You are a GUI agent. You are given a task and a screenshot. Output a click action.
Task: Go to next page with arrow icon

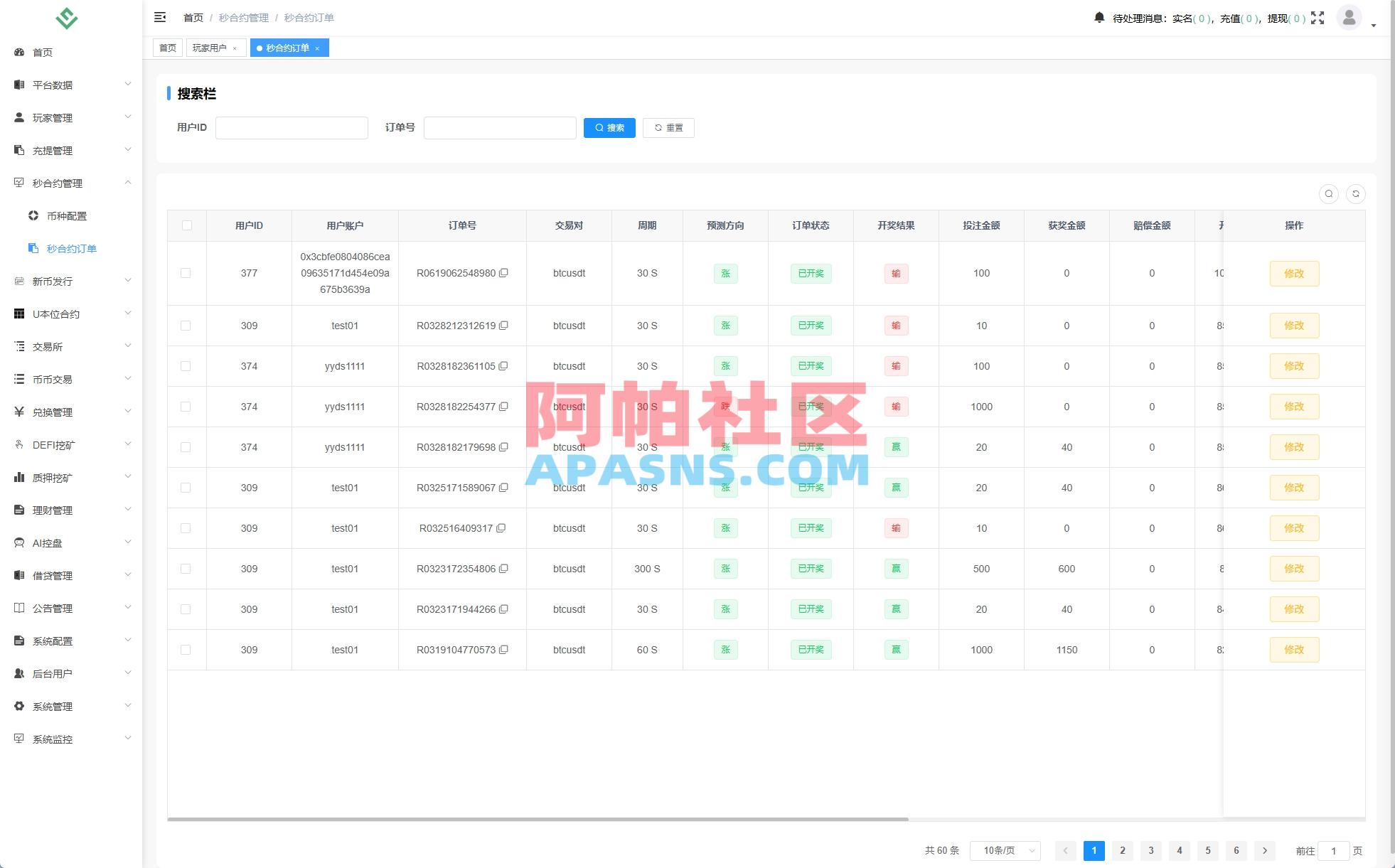pyautogui.click(x=1265, y=850)
